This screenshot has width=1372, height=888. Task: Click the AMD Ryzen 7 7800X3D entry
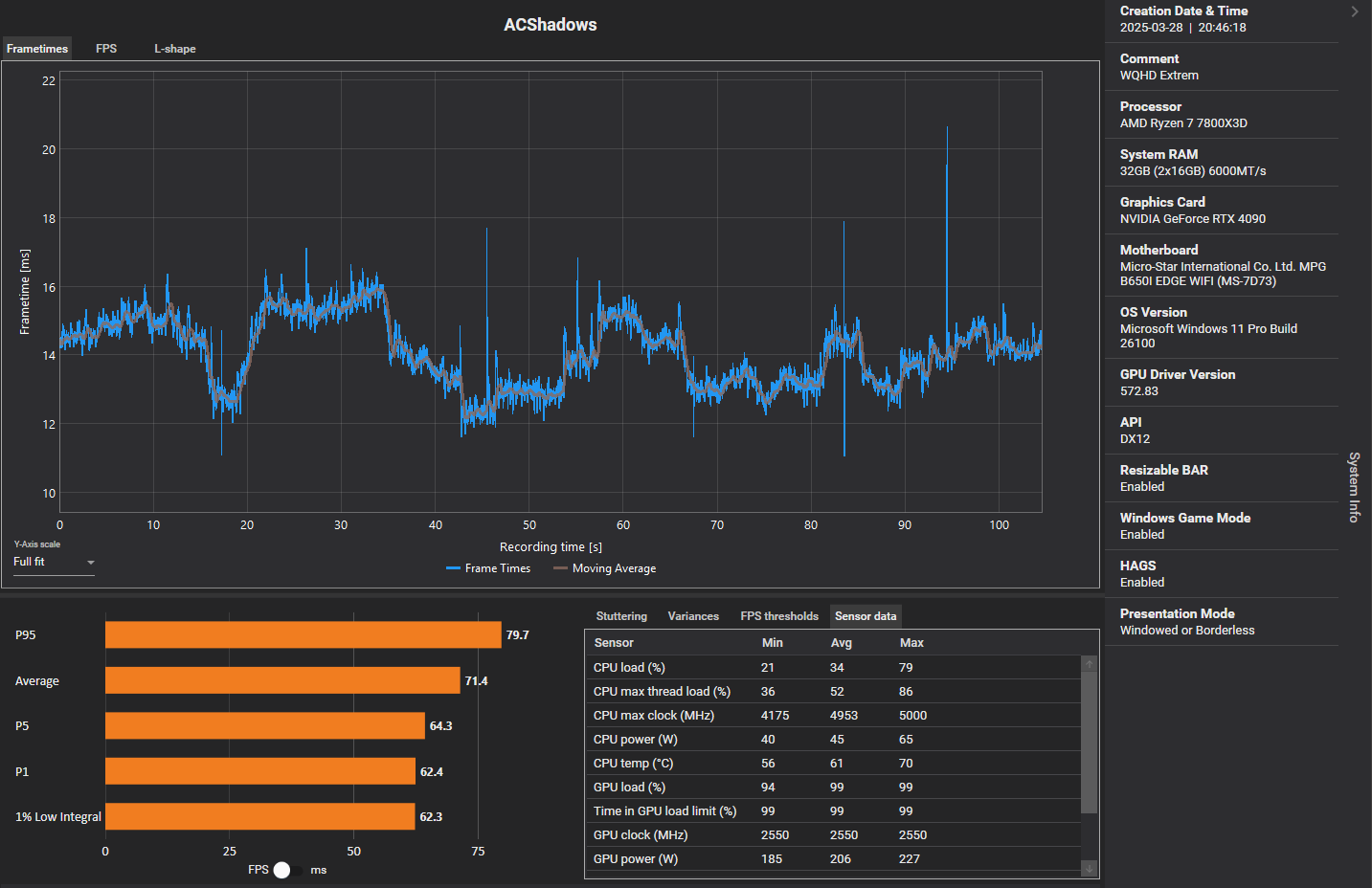pyautogui.click(x=1183, y=123)
